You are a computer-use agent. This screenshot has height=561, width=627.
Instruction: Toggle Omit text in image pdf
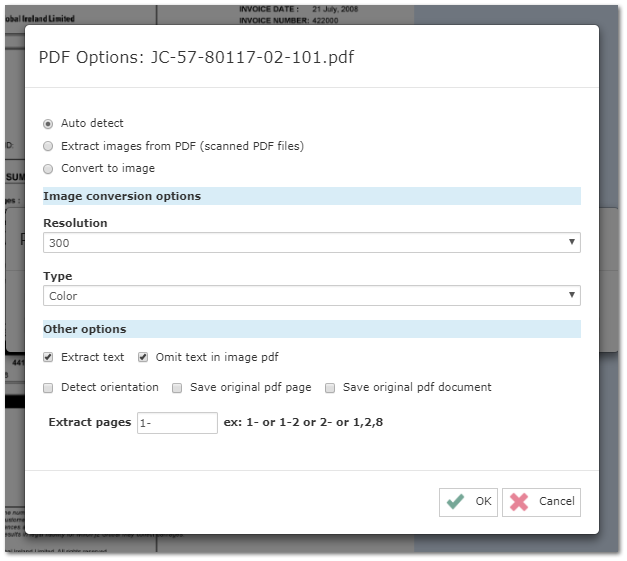coord(143,357)
